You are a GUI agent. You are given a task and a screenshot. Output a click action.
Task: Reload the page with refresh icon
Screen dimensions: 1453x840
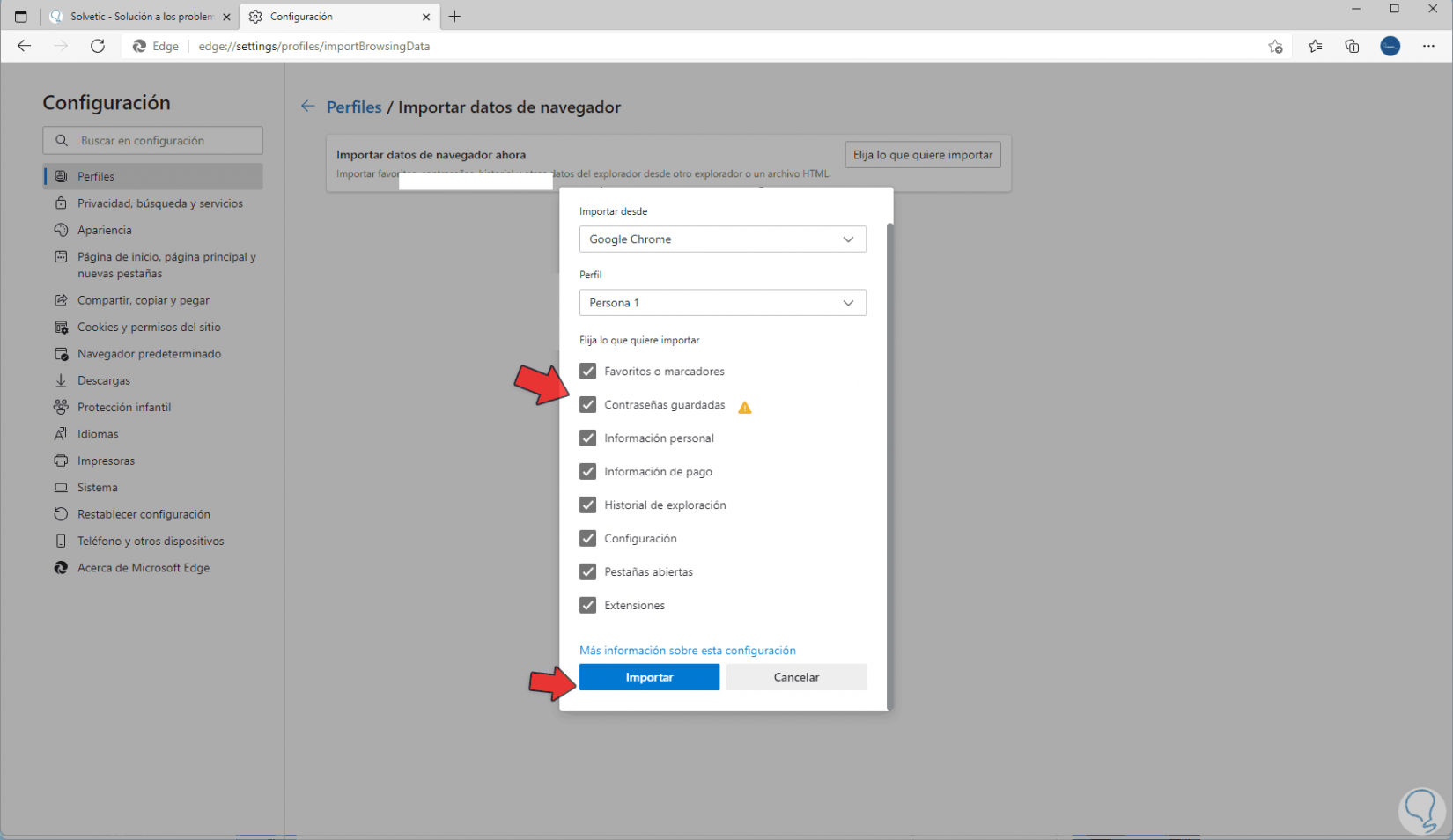tap(98, 46)
